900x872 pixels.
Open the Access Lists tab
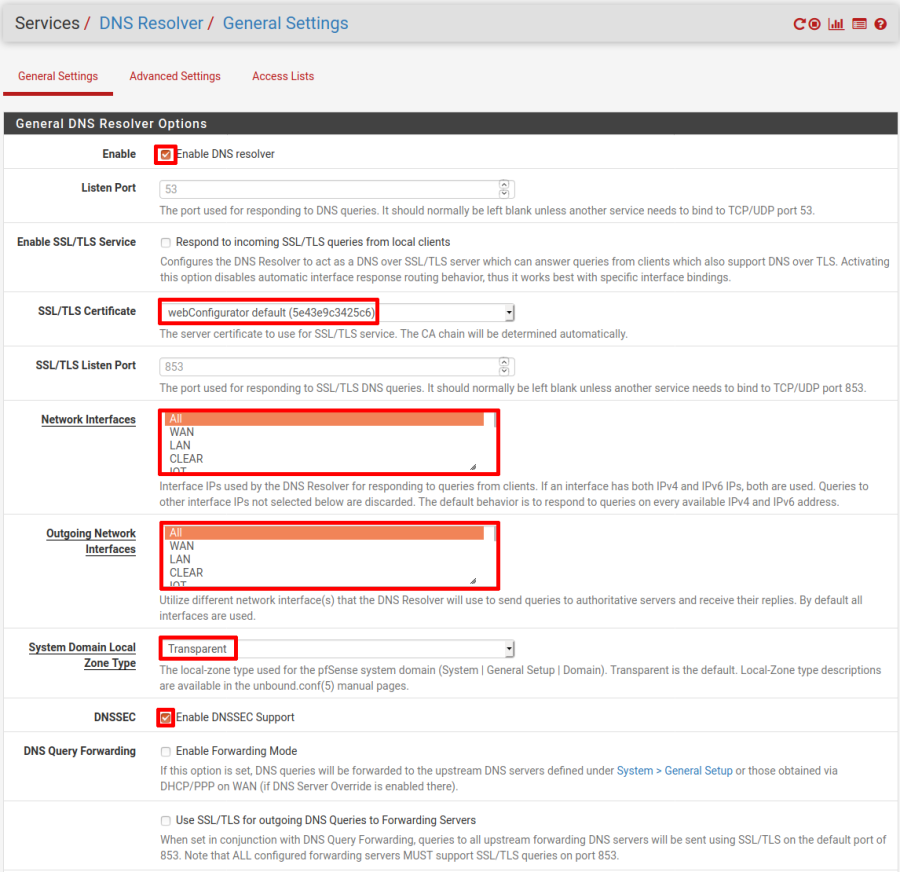coord(283,76)
